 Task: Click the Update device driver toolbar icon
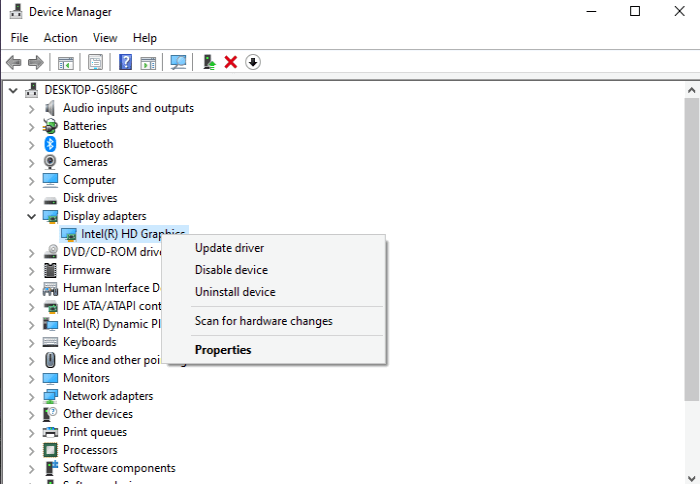tap(209, 62)
